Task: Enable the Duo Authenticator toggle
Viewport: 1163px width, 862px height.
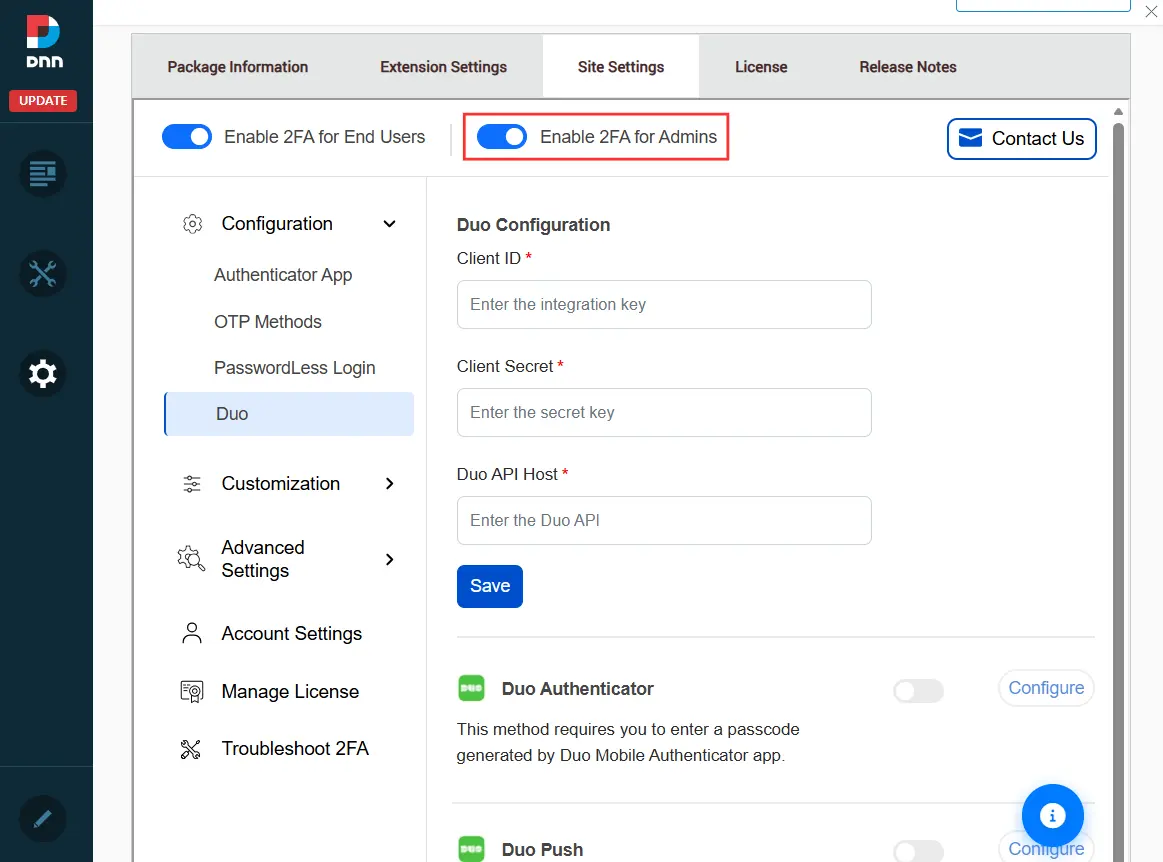Action: click(x=918, y=691)
